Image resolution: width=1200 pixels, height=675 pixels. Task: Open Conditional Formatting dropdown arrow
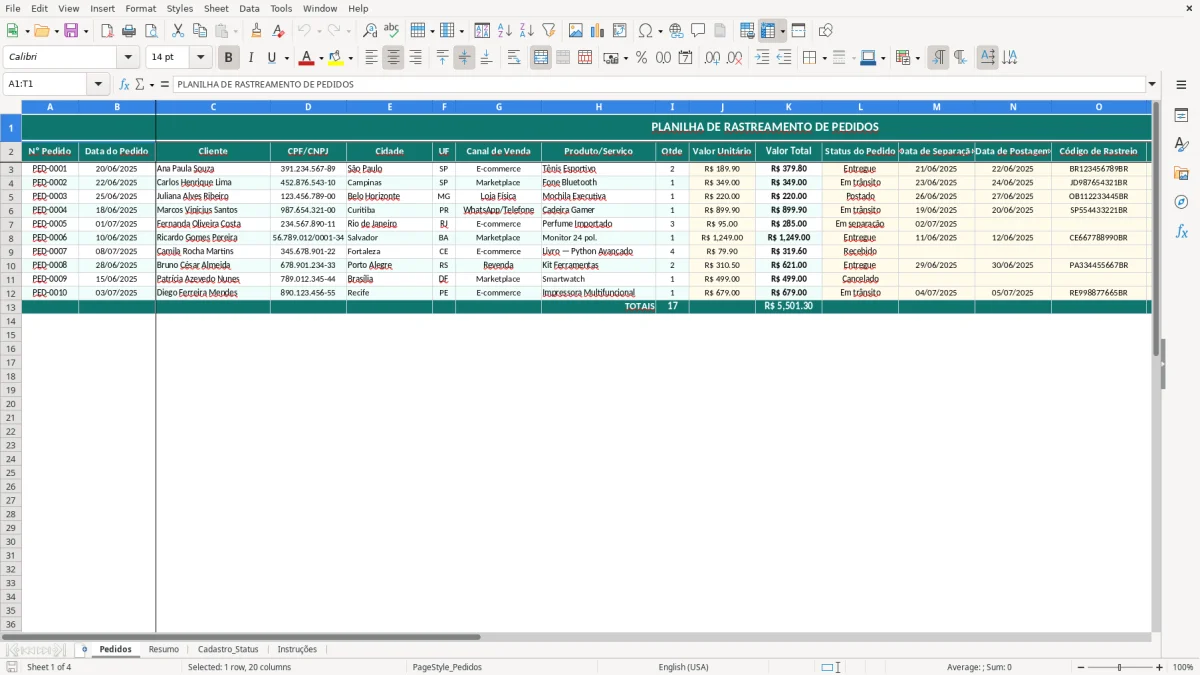tap(917, 58)
